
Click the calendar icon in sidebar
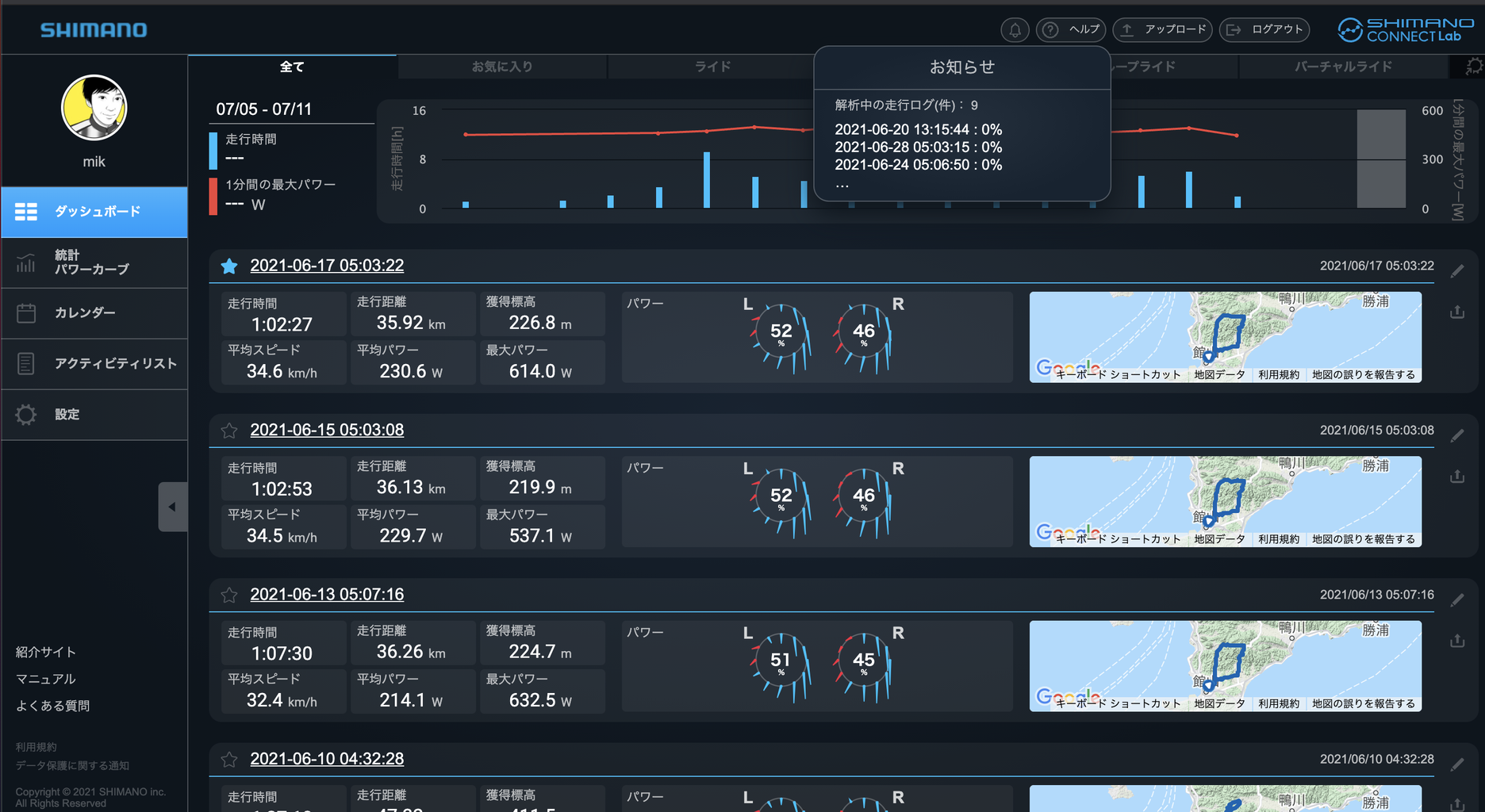(x=26, y=313)
